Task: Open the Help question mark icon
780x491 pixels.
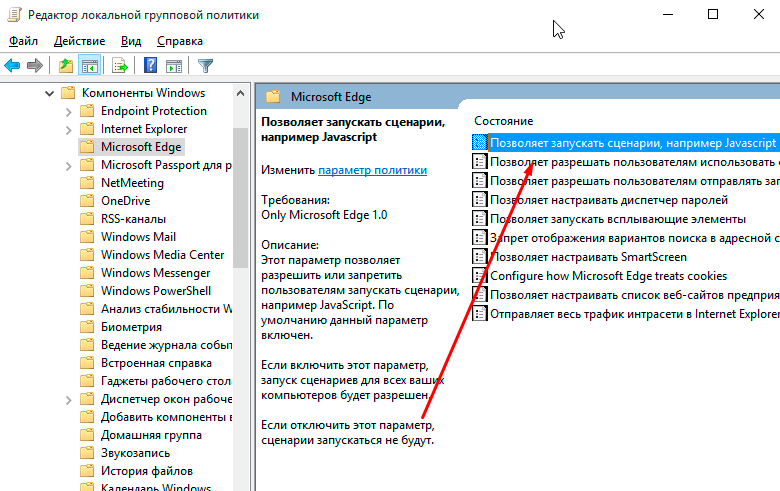Action: click(150, 66)
